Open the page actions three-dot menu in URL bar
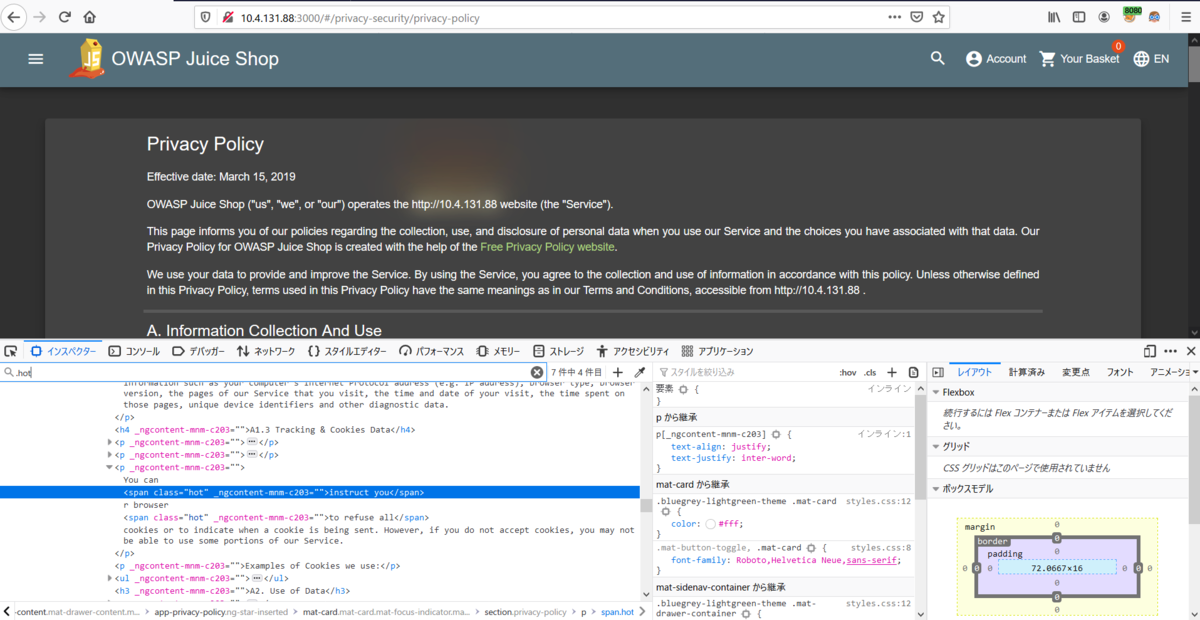Screen dimensions: 1200x620 click(895, 17)
